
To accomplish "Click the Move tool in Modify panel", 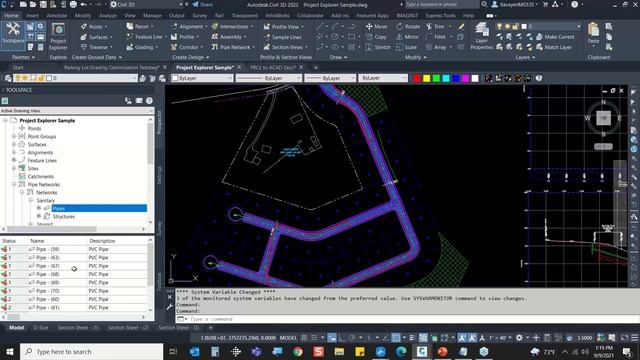I will tap(376, 27).
